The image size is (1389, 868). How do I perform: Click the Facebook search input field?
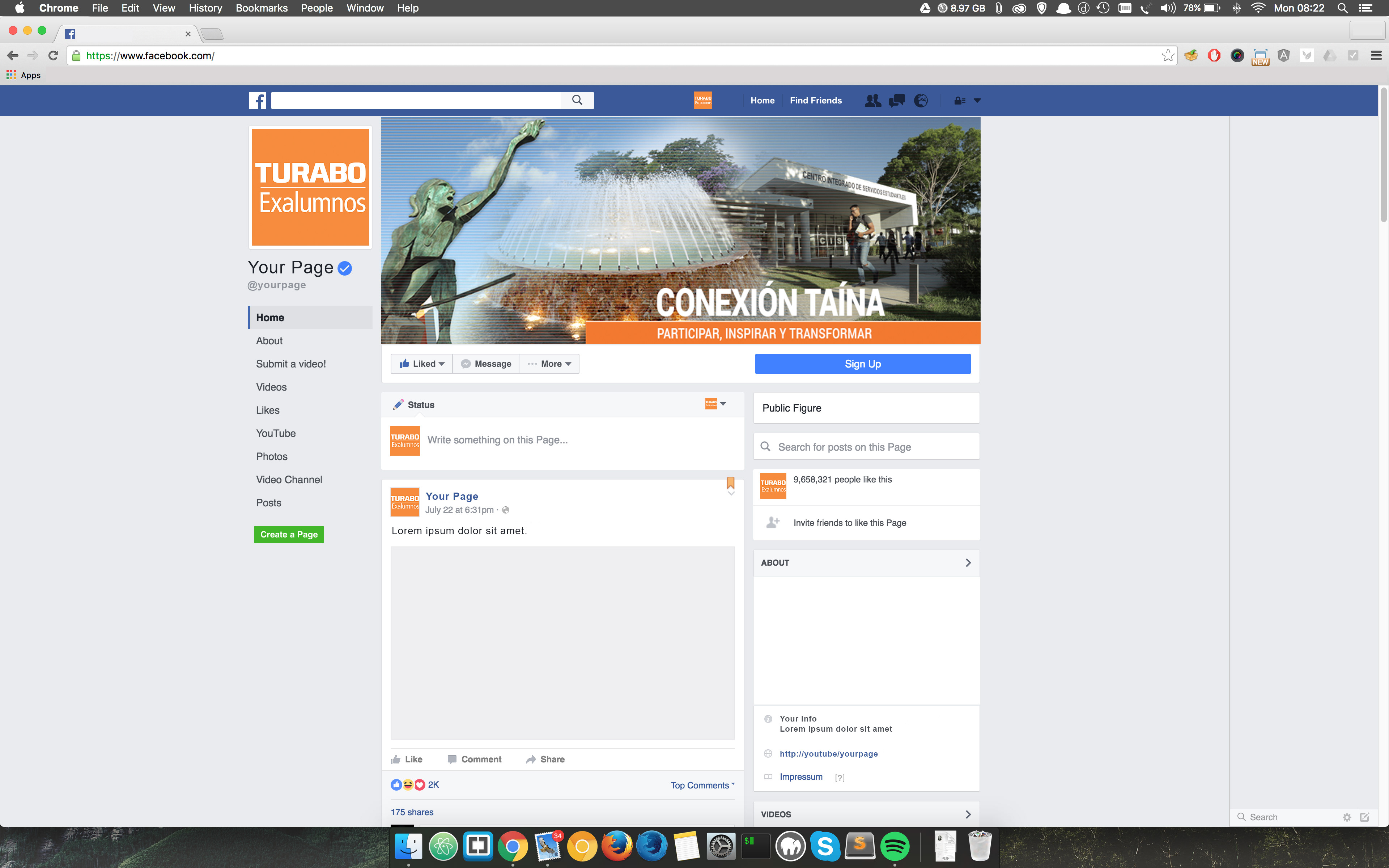click(x=416, y=101)
